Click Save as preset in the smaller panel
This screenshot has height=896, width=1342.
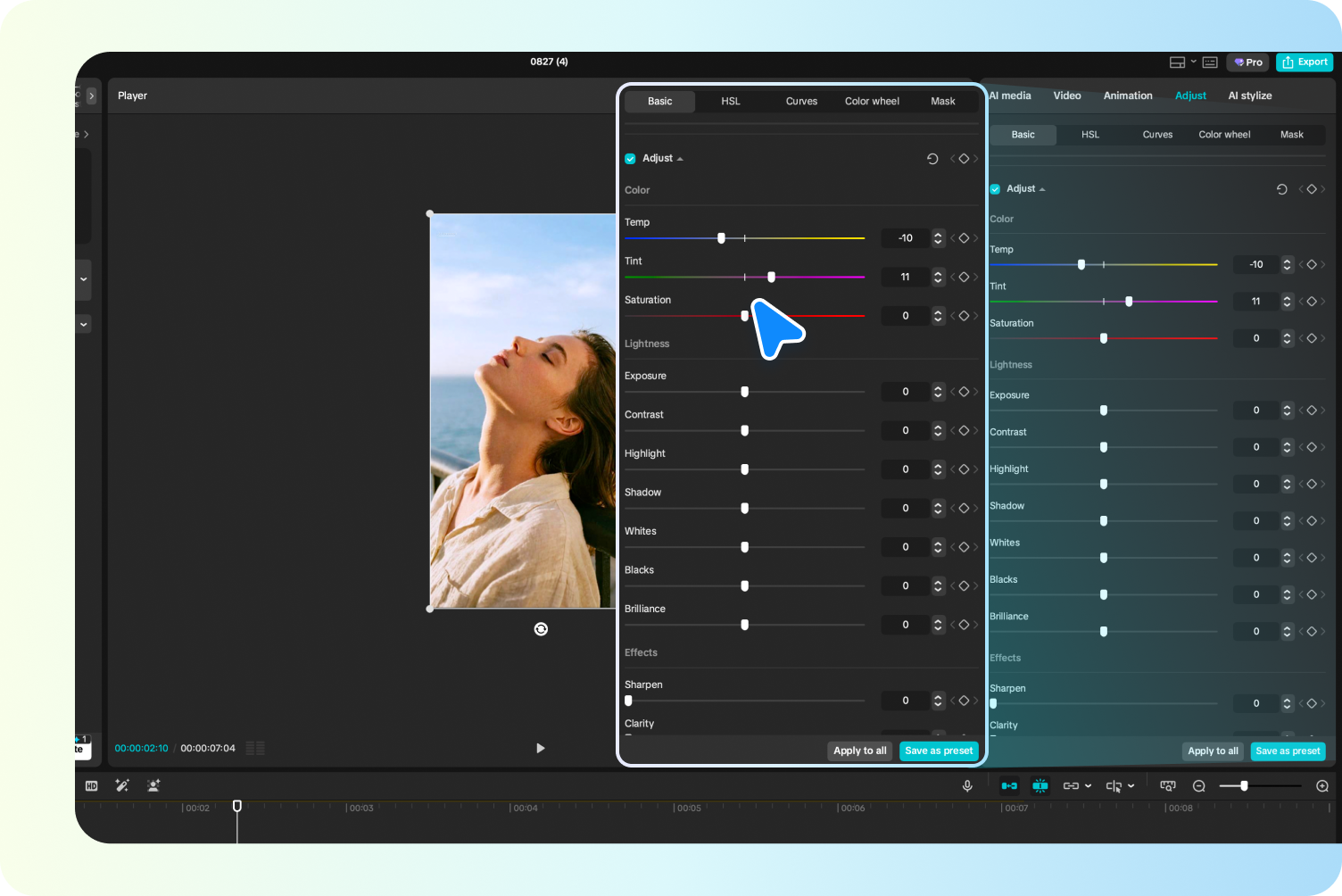coord(1288,751)
